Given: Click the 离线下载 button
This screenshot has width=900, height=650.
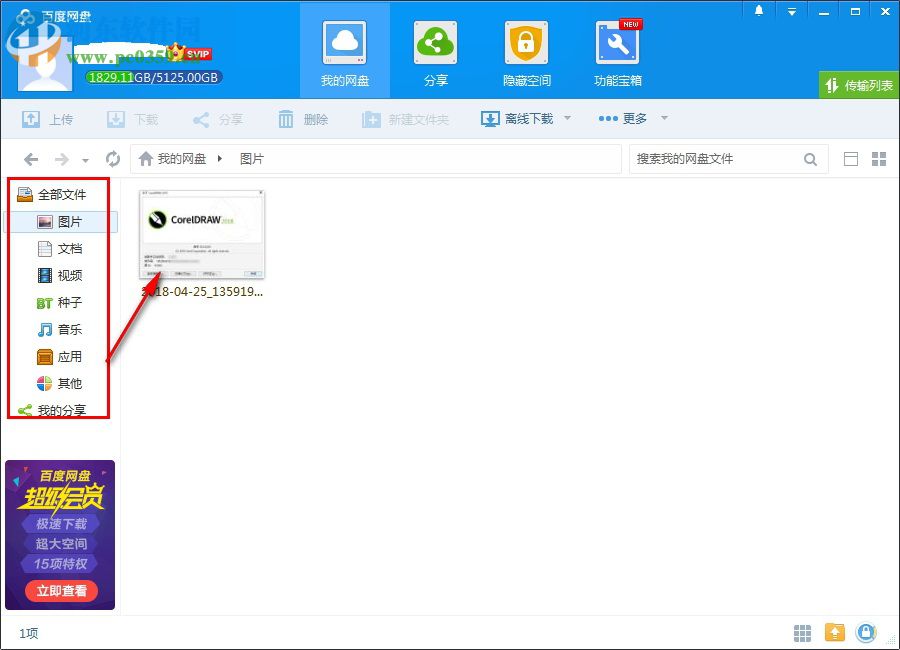Looking at the screenshot, I should [517, 119].
